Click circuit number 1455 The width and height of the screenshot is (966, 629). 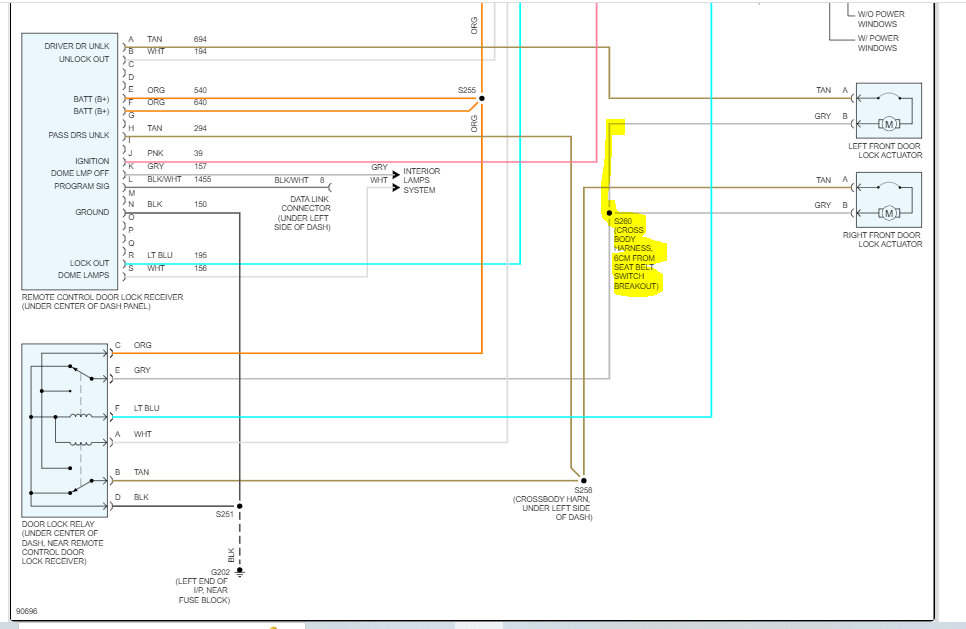[203, 179]
